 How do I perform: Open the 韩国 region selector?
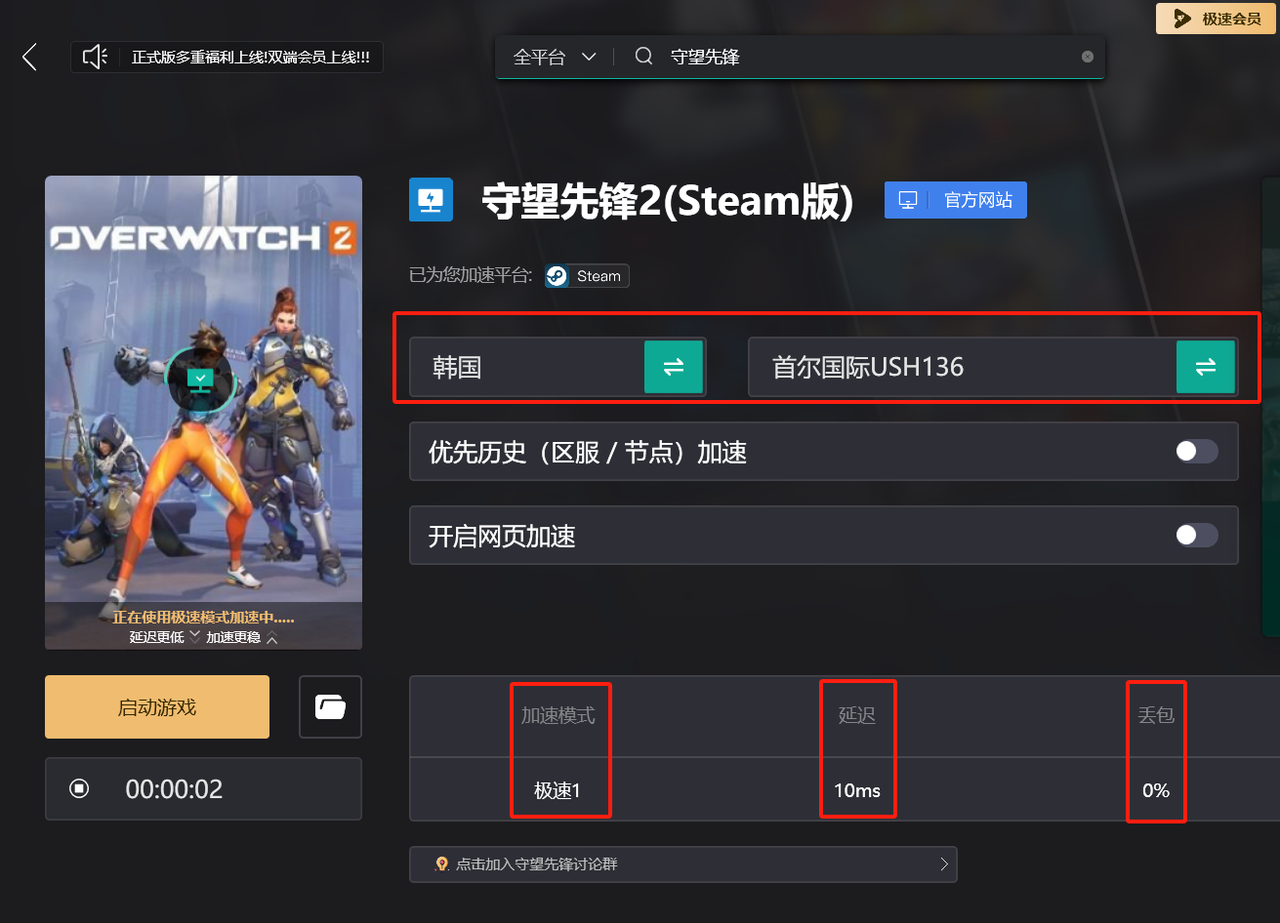point(557,367)
